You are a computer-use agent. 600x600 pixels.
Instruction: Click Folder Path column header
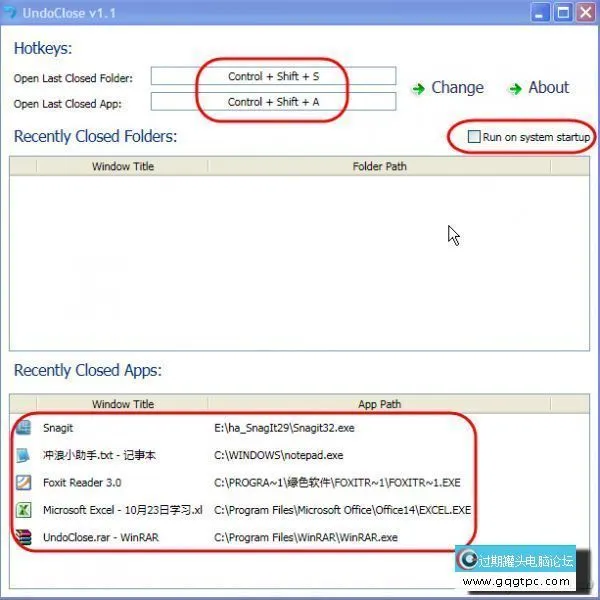pyautogui.click(x=379, y=166)
